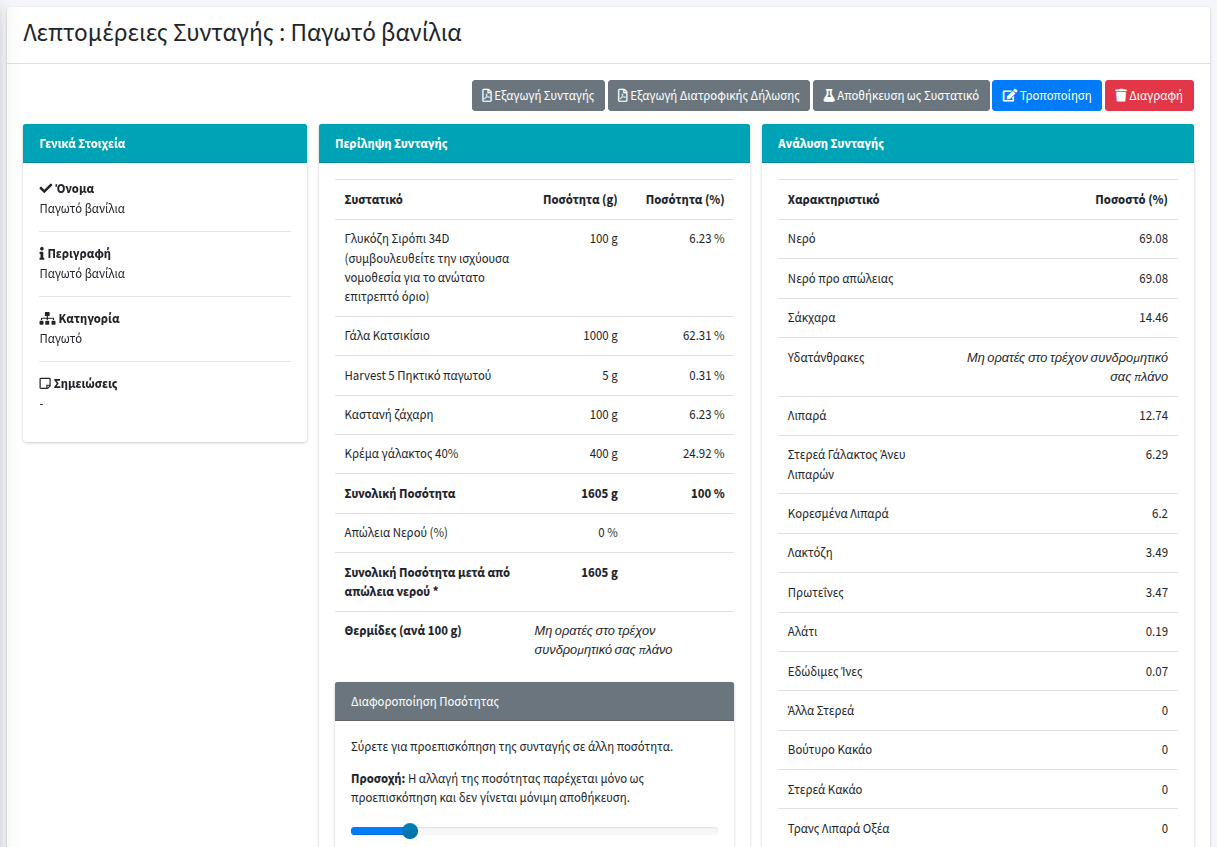
Task: Click the 62.31 % value for goat milk
Action: (704, 336)
